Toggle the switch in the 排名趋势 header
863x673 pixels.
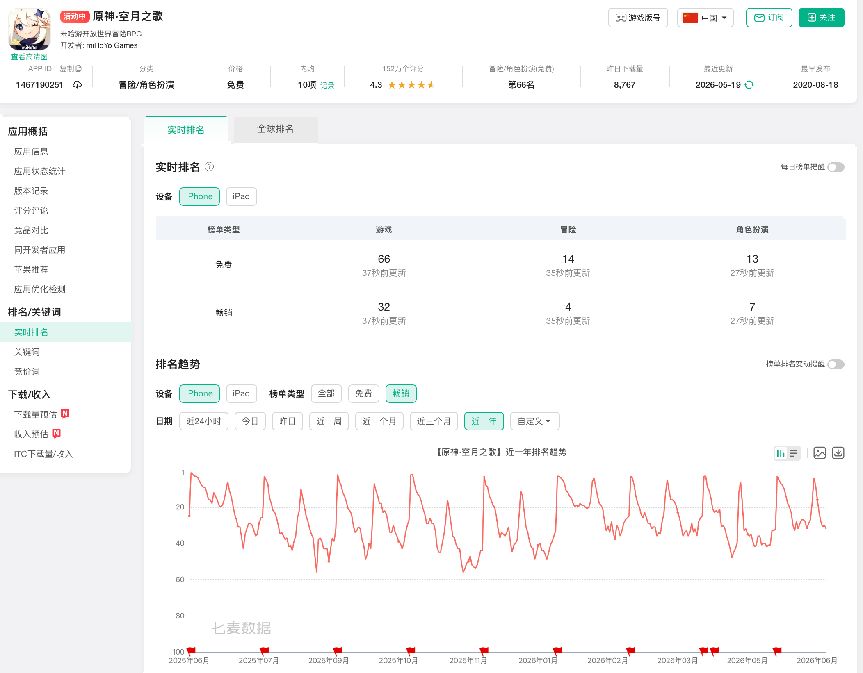[835, 364]
